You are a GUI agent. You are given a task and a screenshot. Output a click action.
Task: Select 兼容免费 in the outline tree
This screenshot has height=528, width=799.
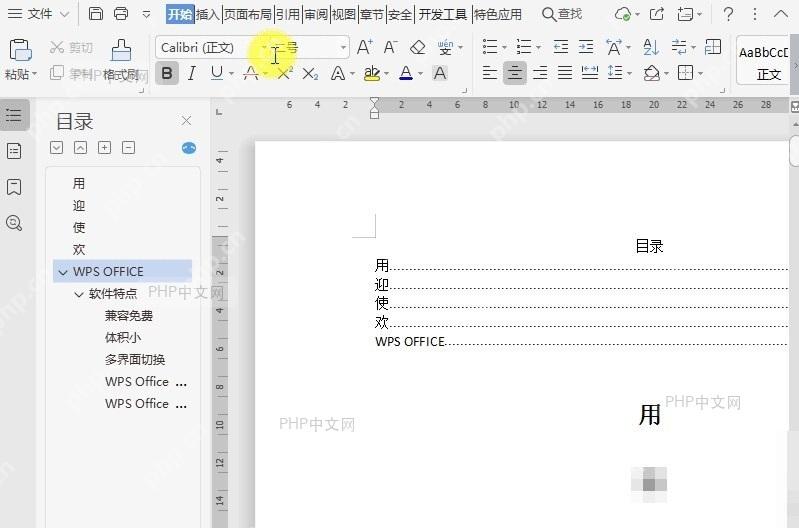pyautogui.click(x=129, y=316)
